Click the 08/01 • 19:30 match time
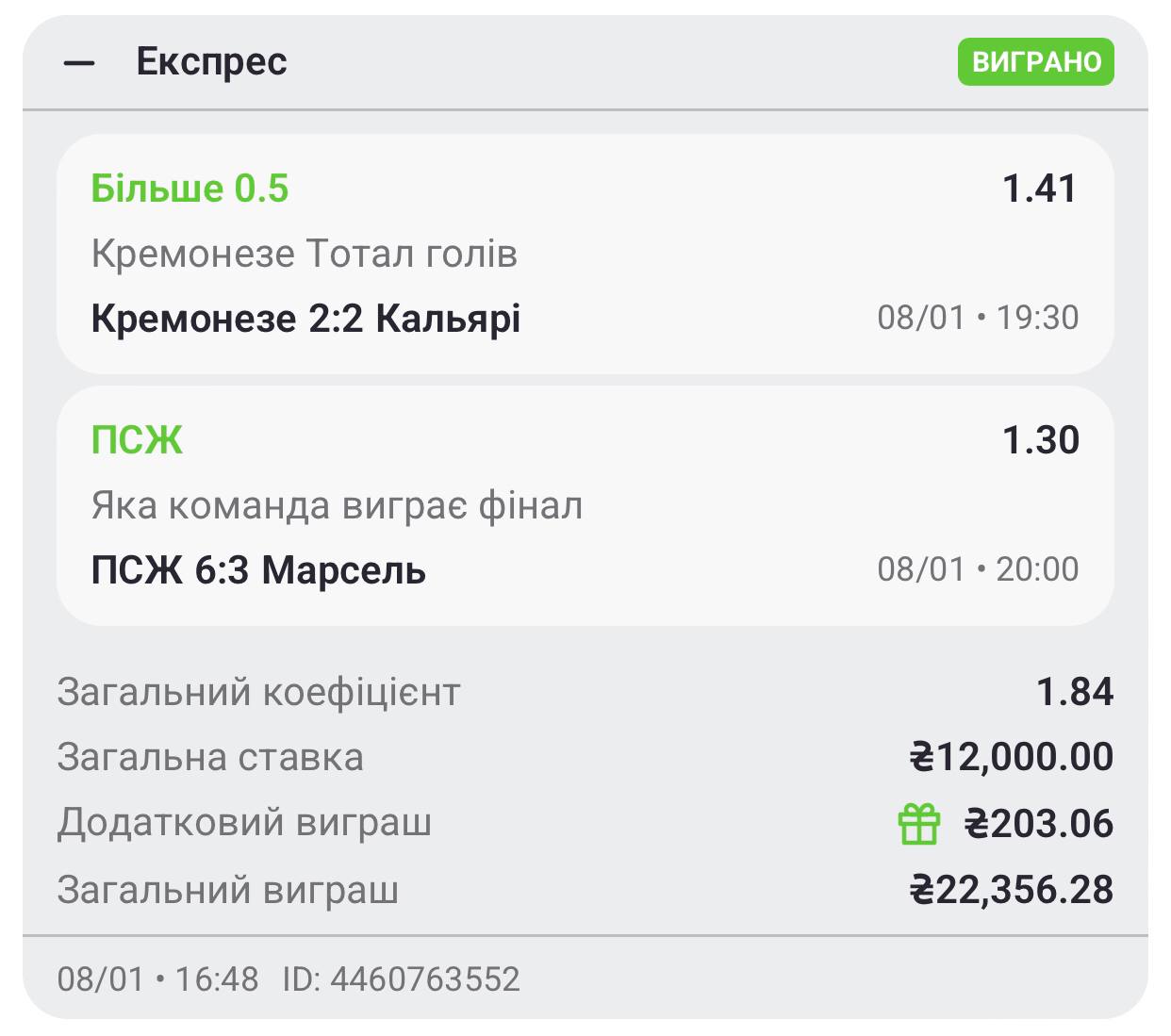The width and height of the screenshot is (1171, 1036). click(x=978, y=318)
